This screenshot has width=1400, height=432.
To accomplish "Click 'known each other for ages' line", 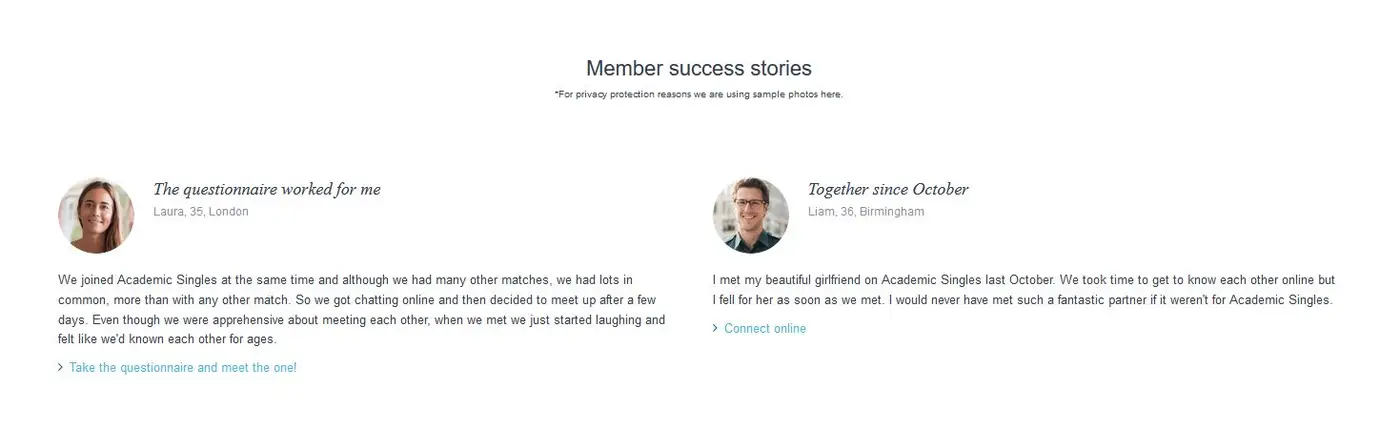I will (204, 340).
